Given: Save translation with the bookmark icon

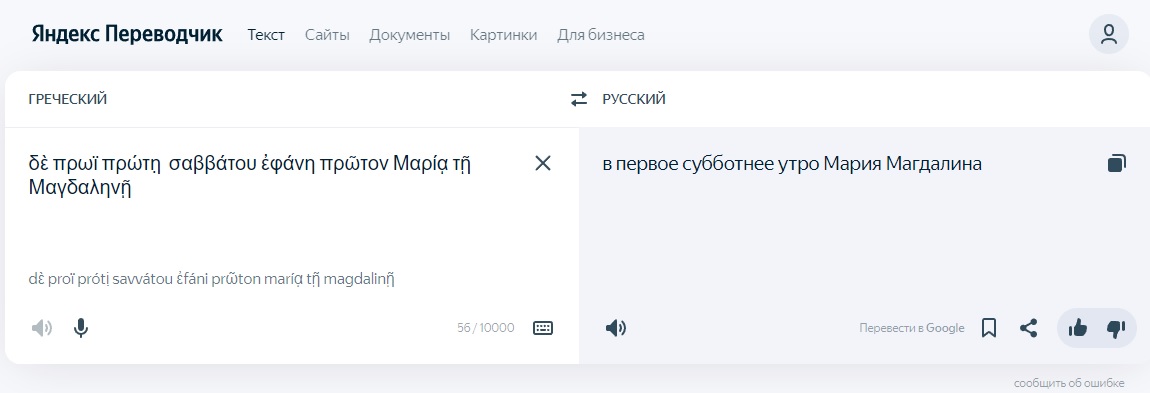Looking at the screenshot, I should pyautogui.click(x=989, y=328).
